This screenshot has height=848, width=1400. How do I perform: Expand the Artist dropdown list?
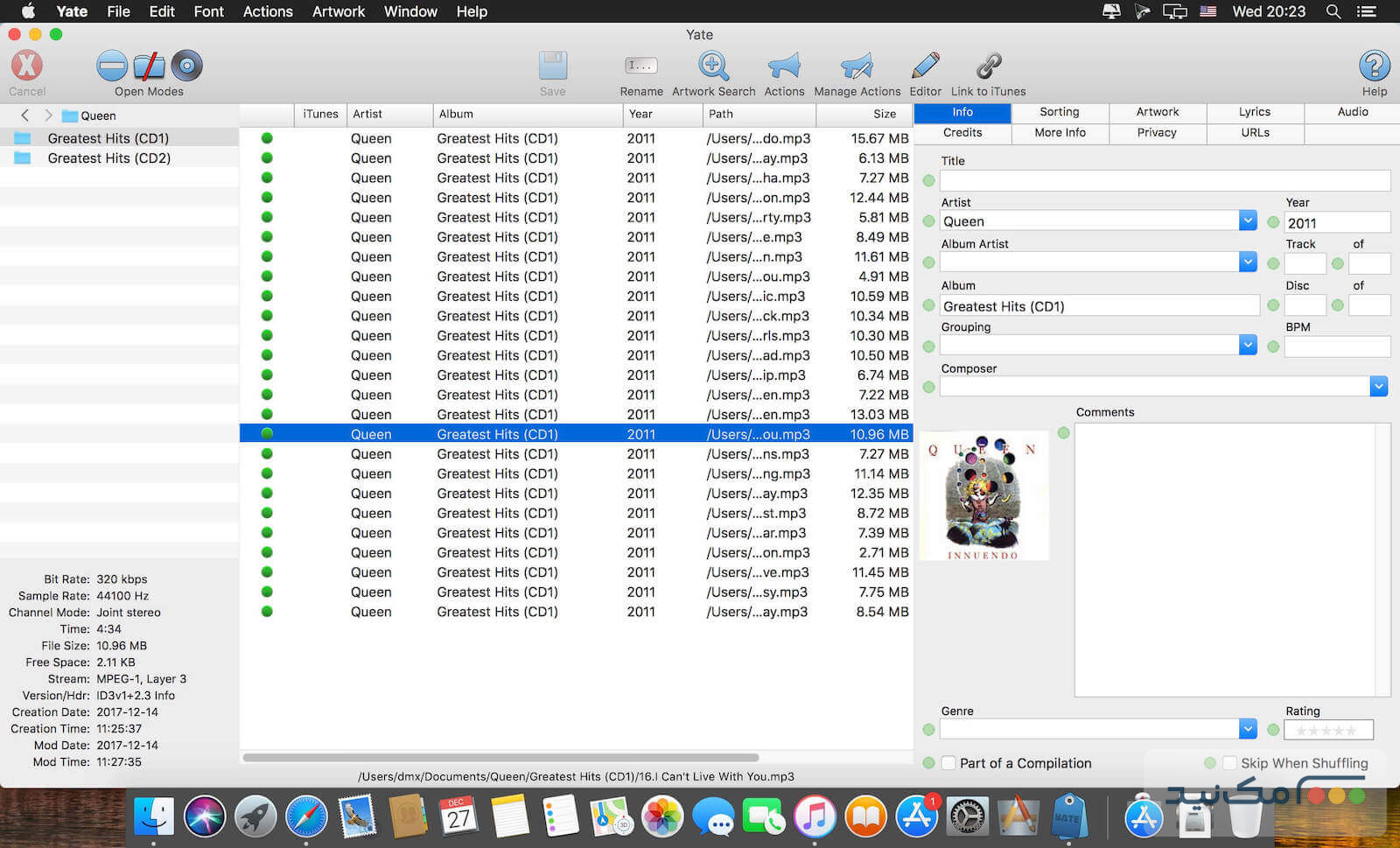point(1248,221)
